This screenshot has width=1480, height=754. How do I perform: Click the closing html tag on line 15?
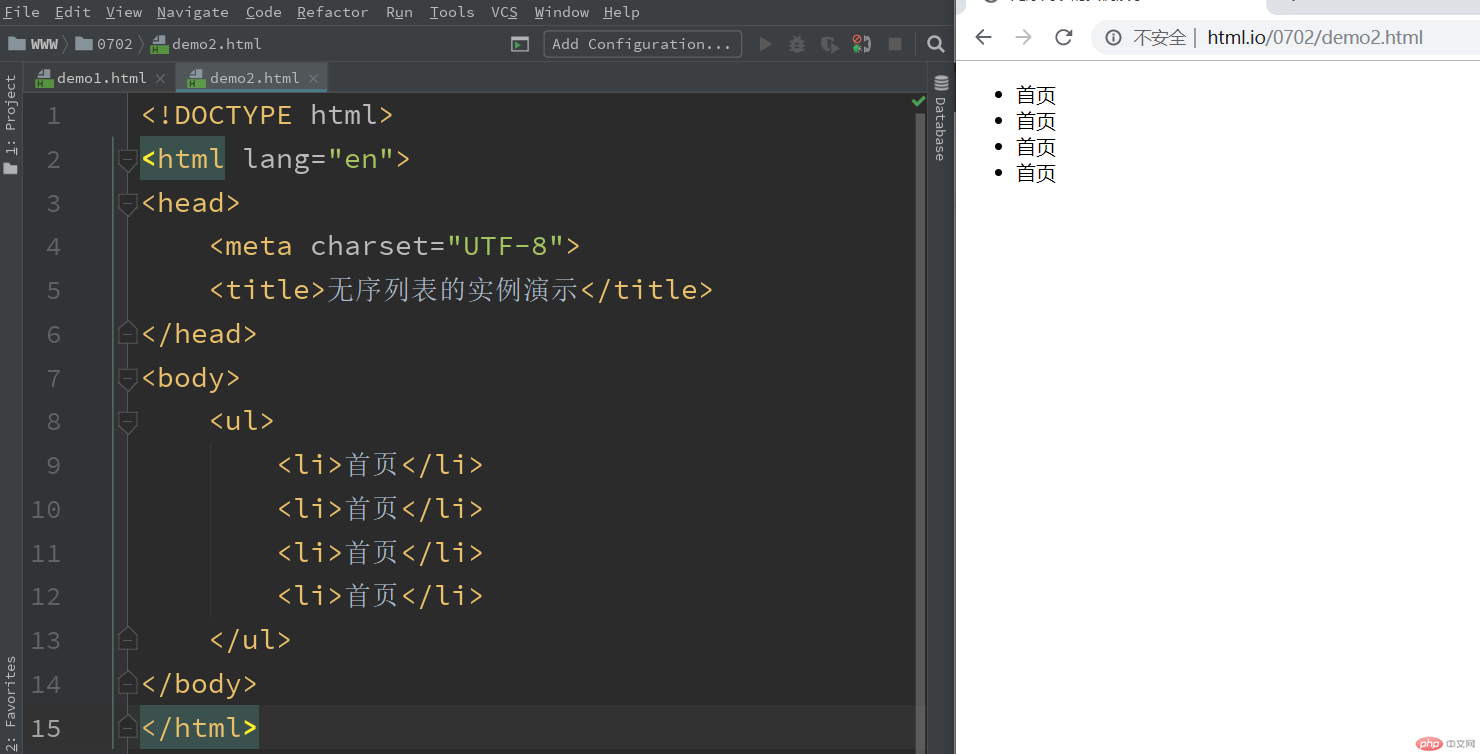click(x=199, y=727)
